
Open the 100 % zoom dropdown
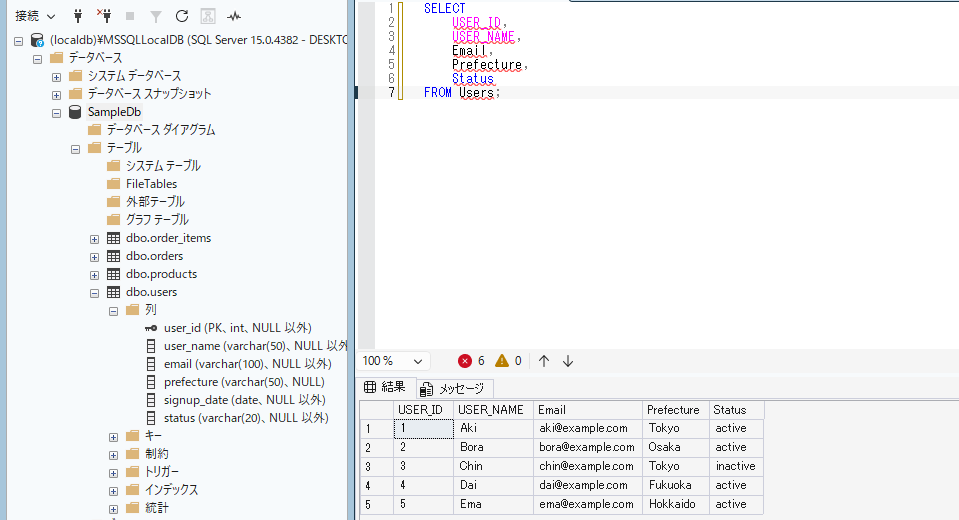point(393,361)
